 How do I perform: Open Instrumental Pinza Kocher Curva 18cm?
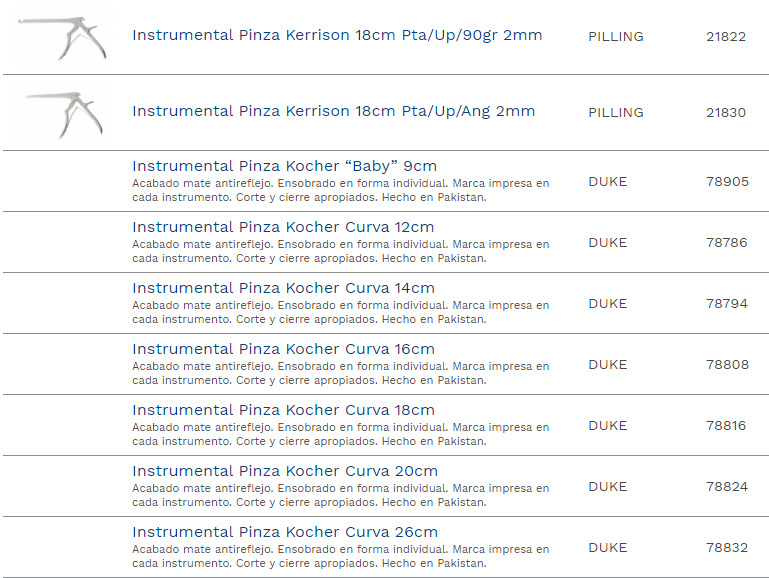tap(283, 410)
